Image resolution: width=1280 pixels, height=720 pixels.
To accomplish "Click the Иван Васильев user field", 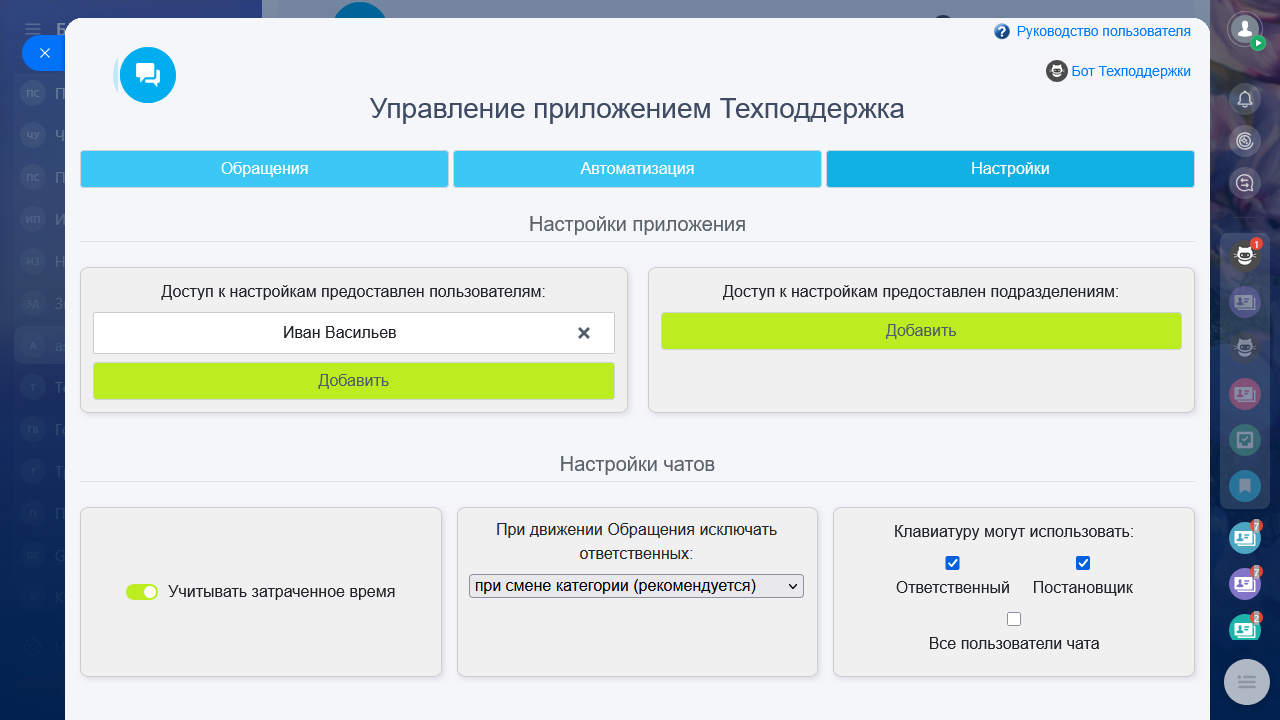I will [x=354, y=333].
